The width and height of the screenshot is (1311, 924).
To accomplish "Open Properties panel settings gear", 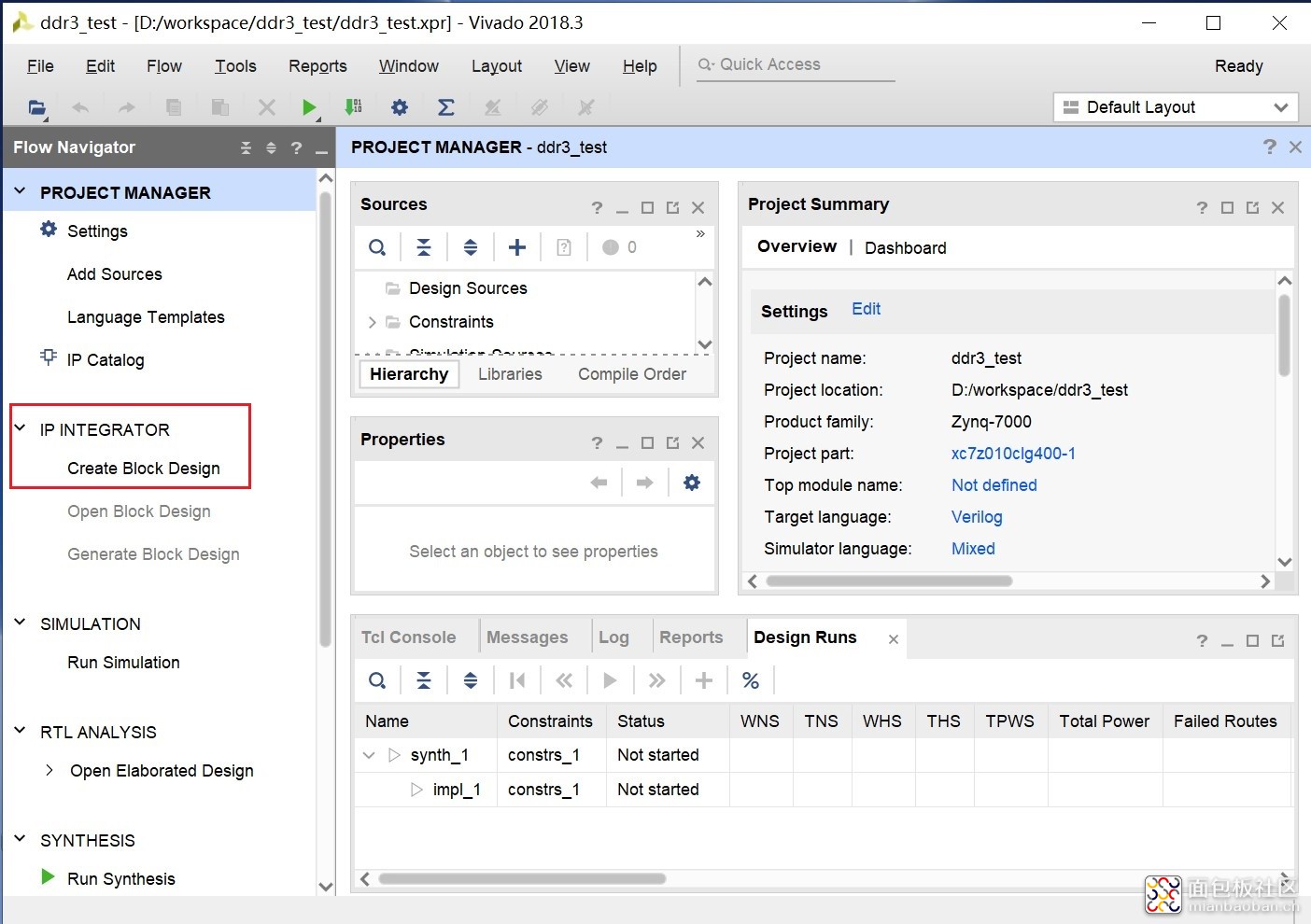I will [692, 483].
